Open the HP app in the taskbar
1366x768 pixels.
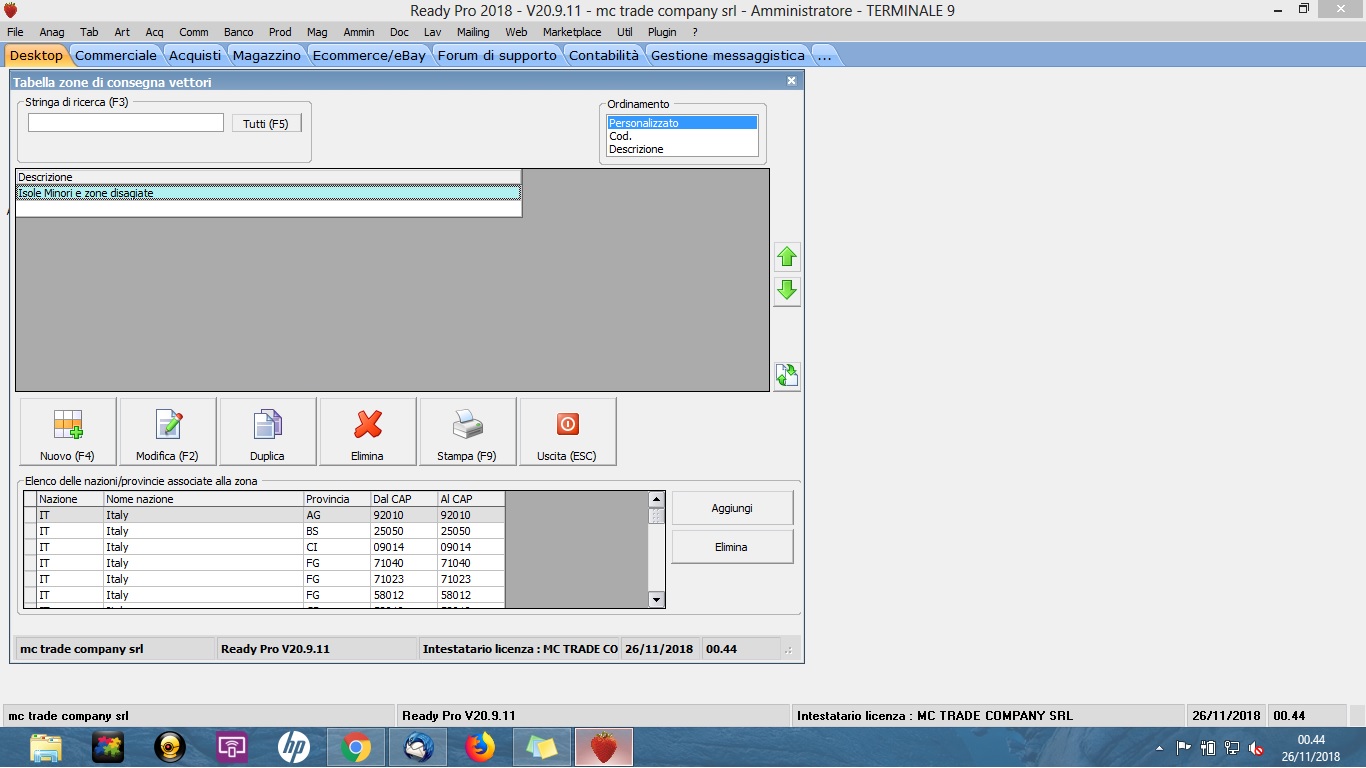point(293,747)
